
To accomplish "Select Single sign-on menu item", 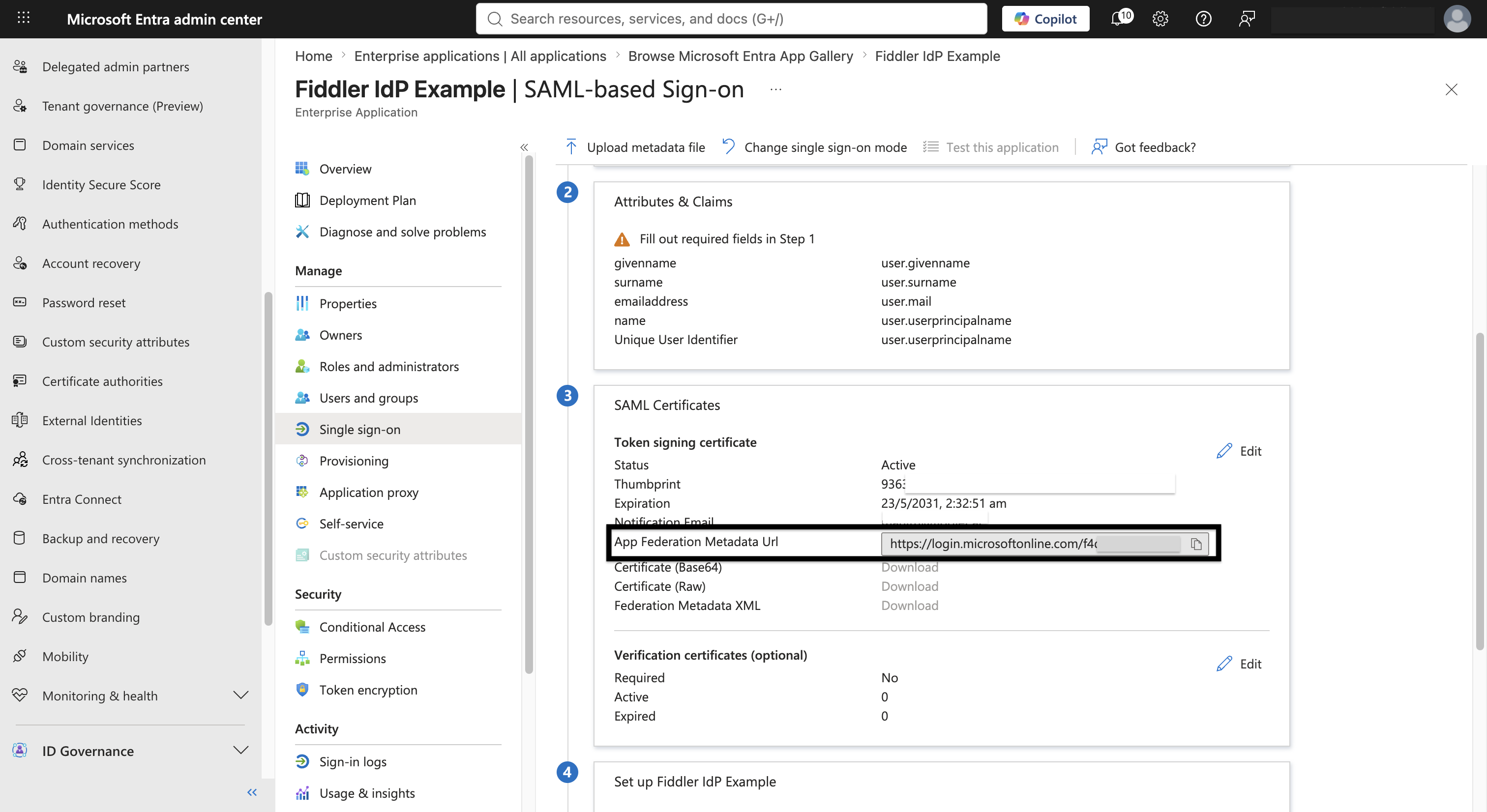I will pyautogui.click(x=398, y=430).
